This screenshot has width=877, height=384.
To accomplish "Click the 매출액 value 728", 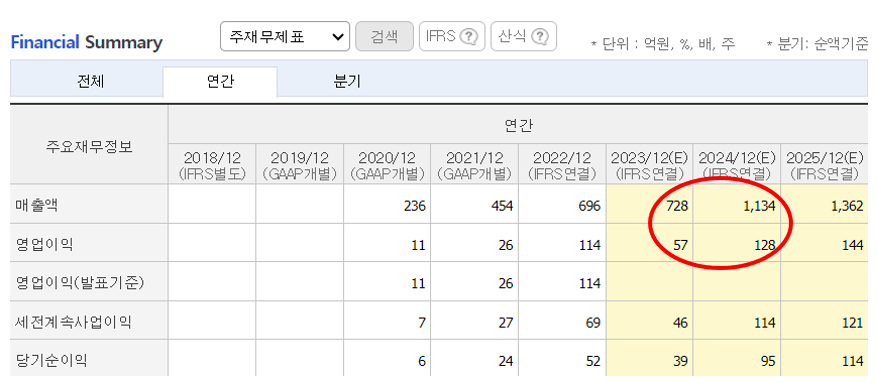I will pyautogui.click(x=677, y=206).
